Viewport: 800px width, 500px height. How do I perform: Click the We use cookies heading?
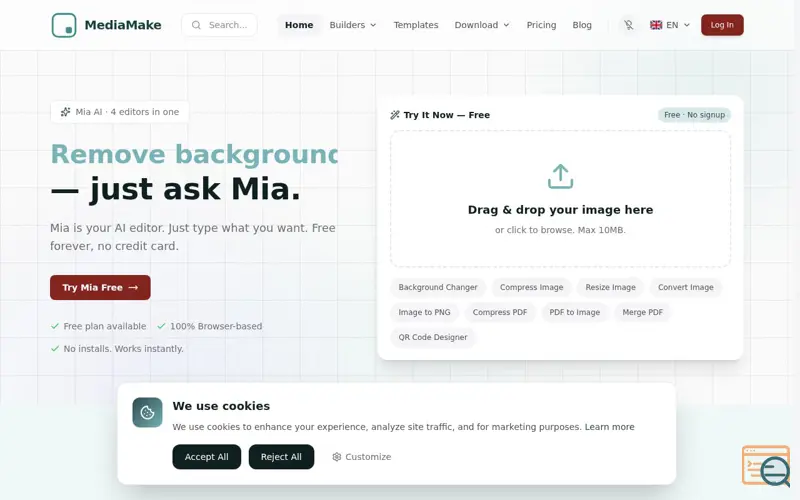(x=221, y=406)
